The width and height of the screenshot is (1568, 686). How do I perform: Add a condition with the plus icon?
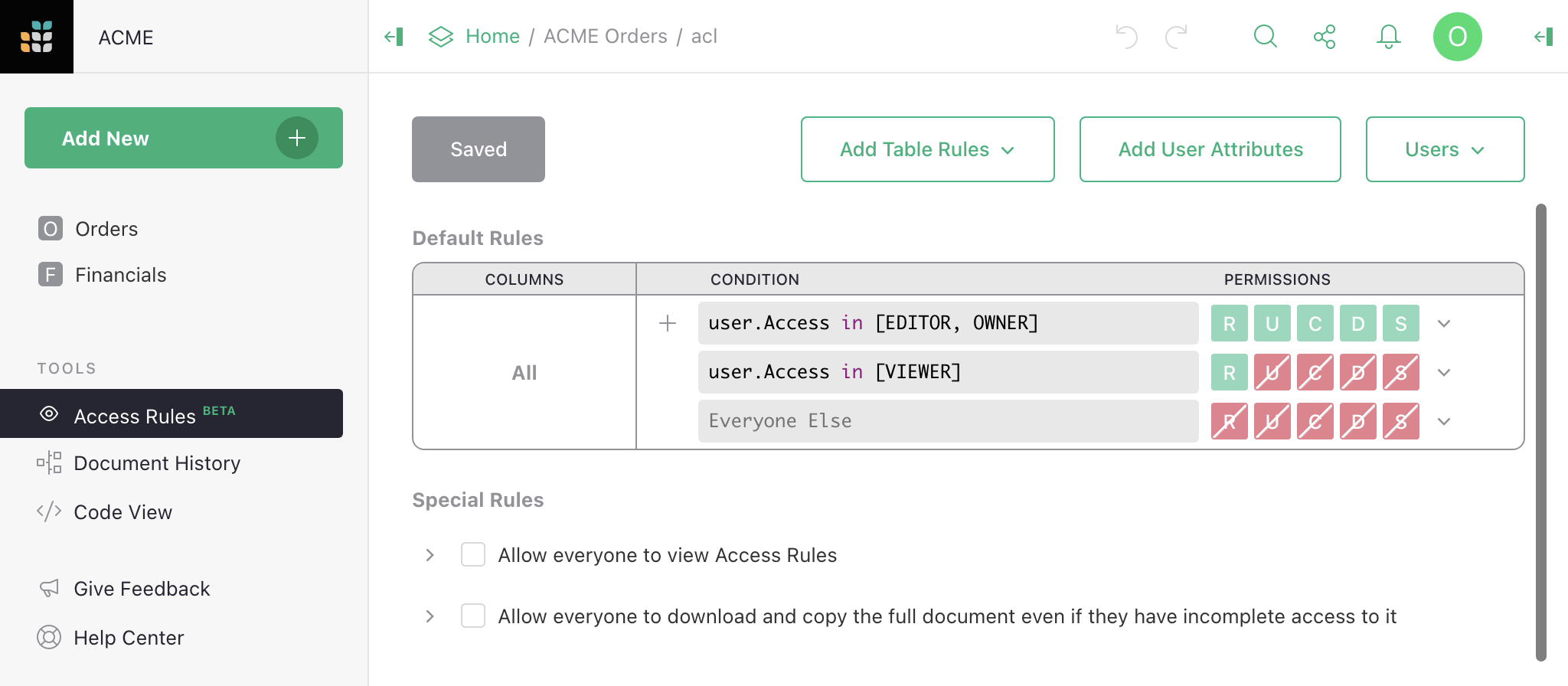[x=668, y=323]
